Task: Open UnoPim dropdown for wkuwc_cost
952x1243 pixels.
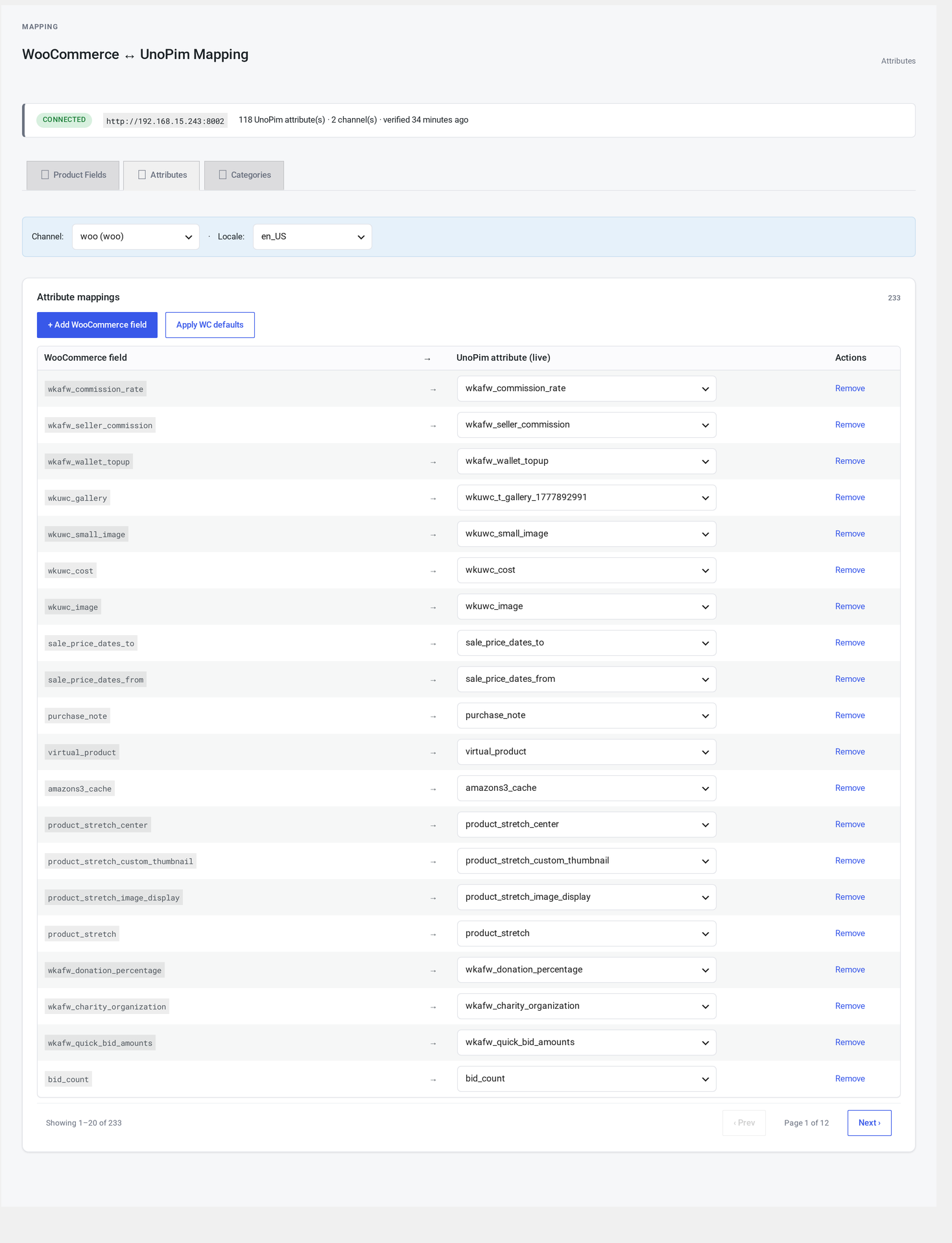Action: [586, 570]
